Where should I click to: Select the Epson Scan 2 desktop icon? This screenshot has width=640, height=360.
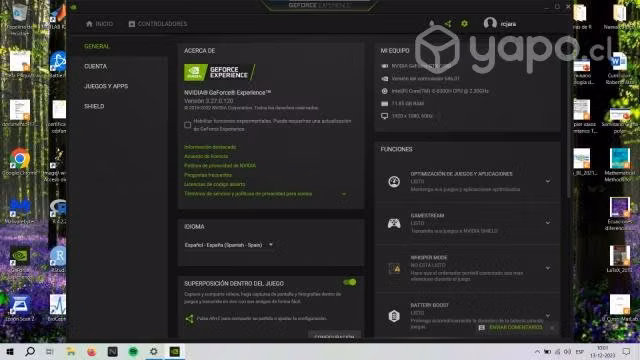19,309
